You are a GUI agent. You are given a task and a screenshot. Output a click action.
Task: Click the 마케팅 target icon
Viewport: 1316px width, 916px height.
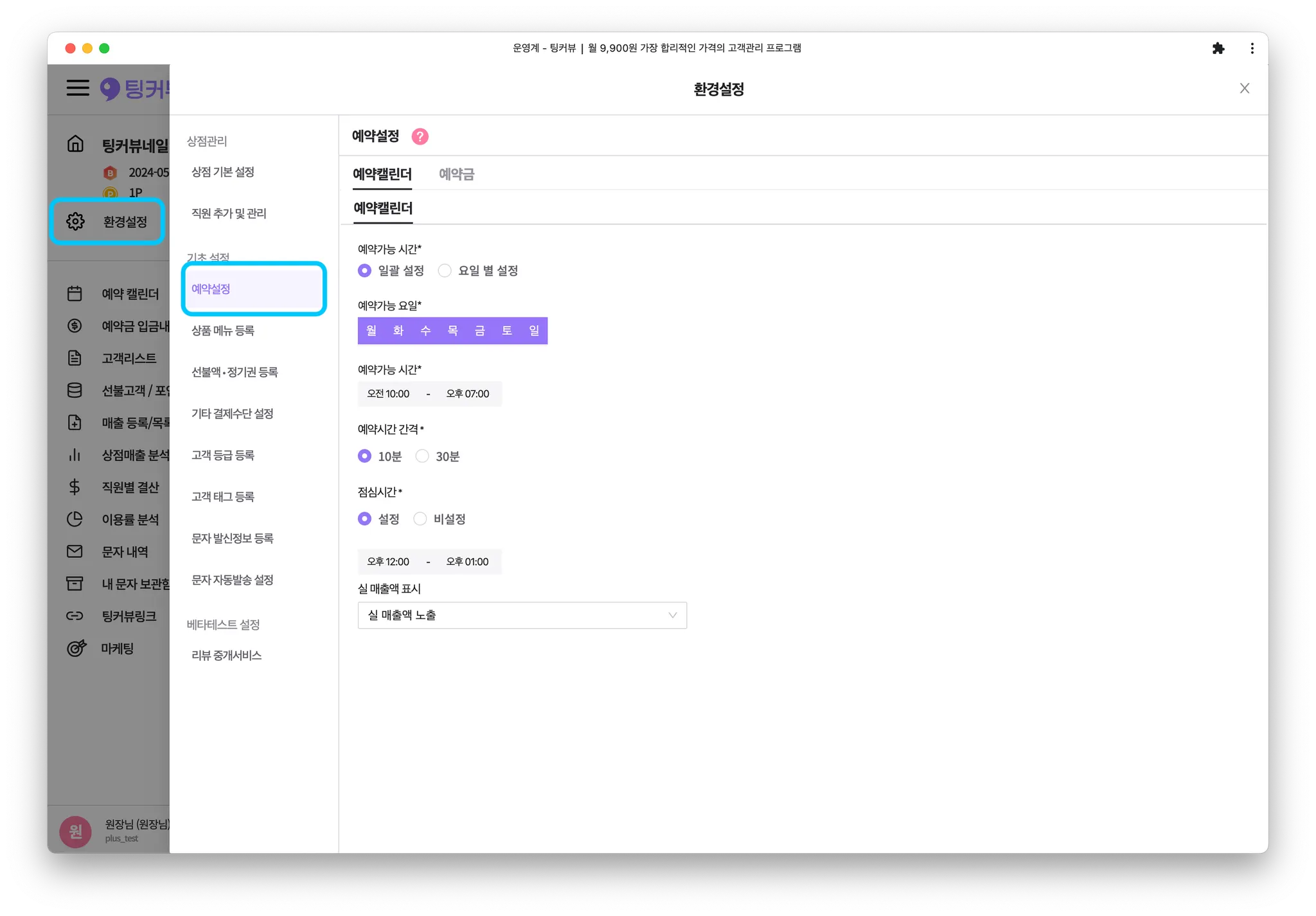click(76, 648)
